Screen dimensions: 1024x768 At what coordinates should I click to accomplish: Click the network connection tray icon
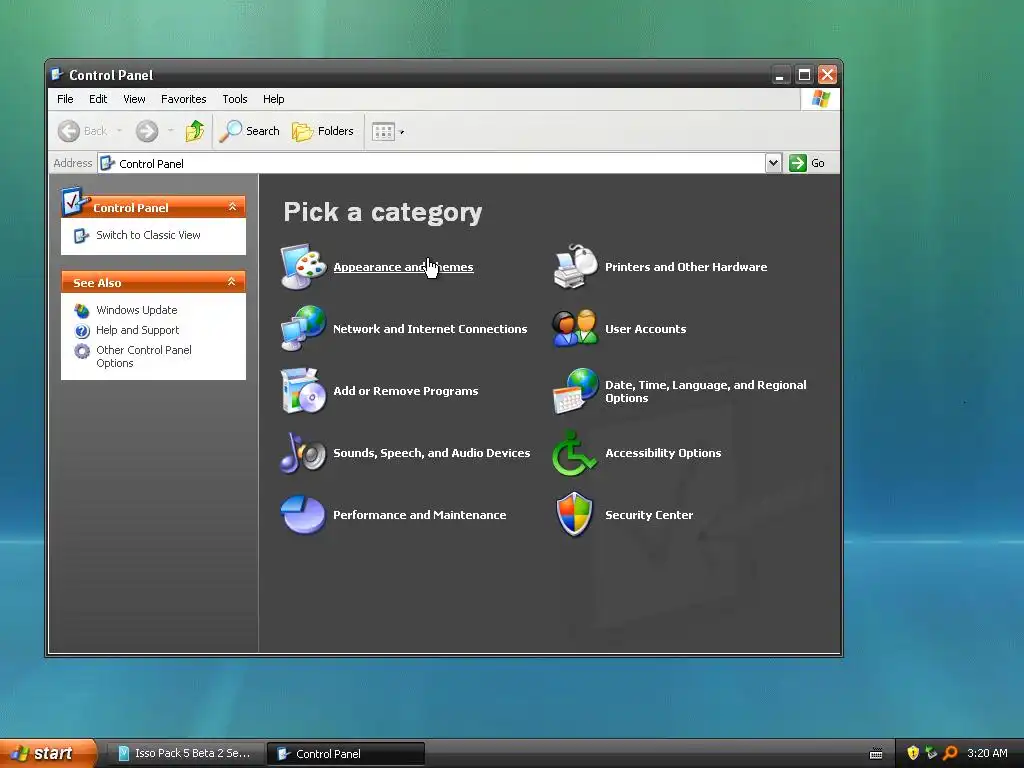(x=931, y=753)
